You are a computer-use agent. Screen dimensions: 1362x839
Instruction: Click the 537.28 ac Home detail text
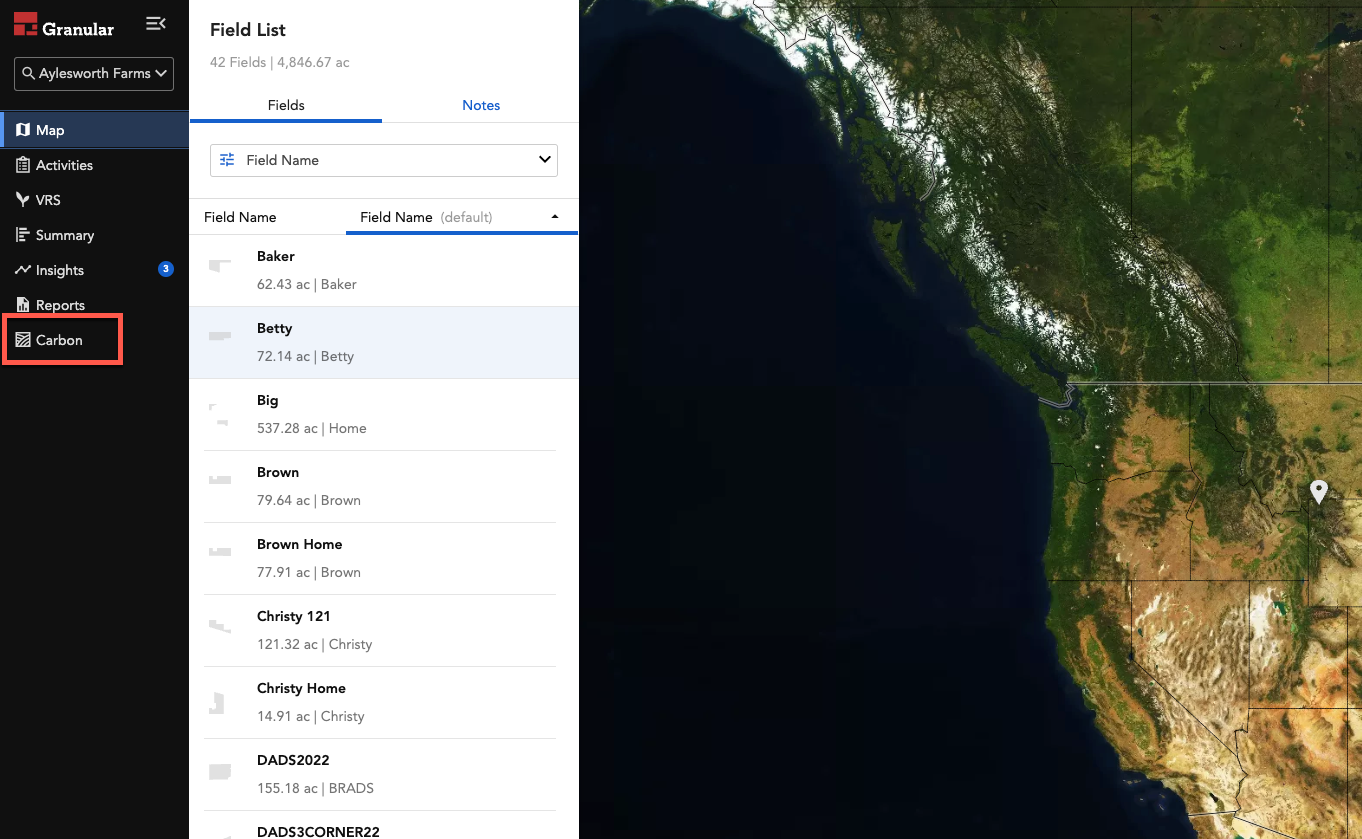(312, 428)
